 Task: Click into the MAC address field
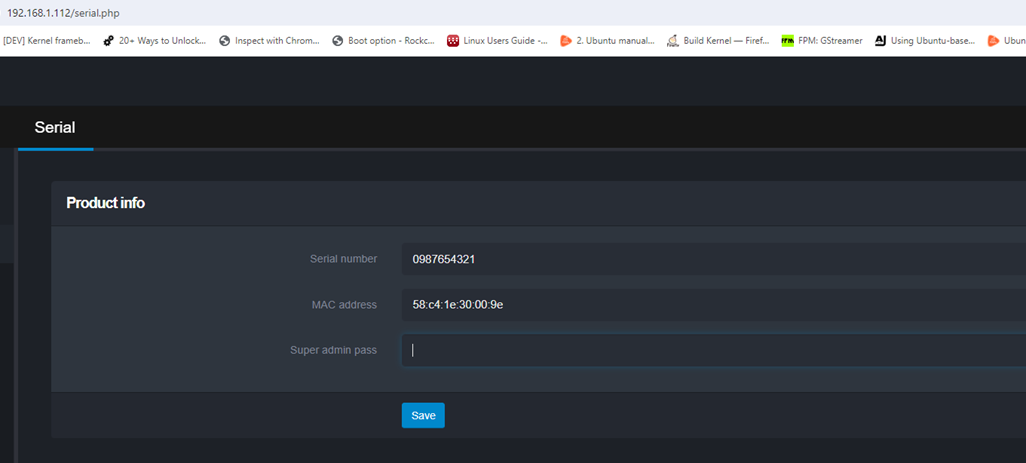(x=710, y=304)
